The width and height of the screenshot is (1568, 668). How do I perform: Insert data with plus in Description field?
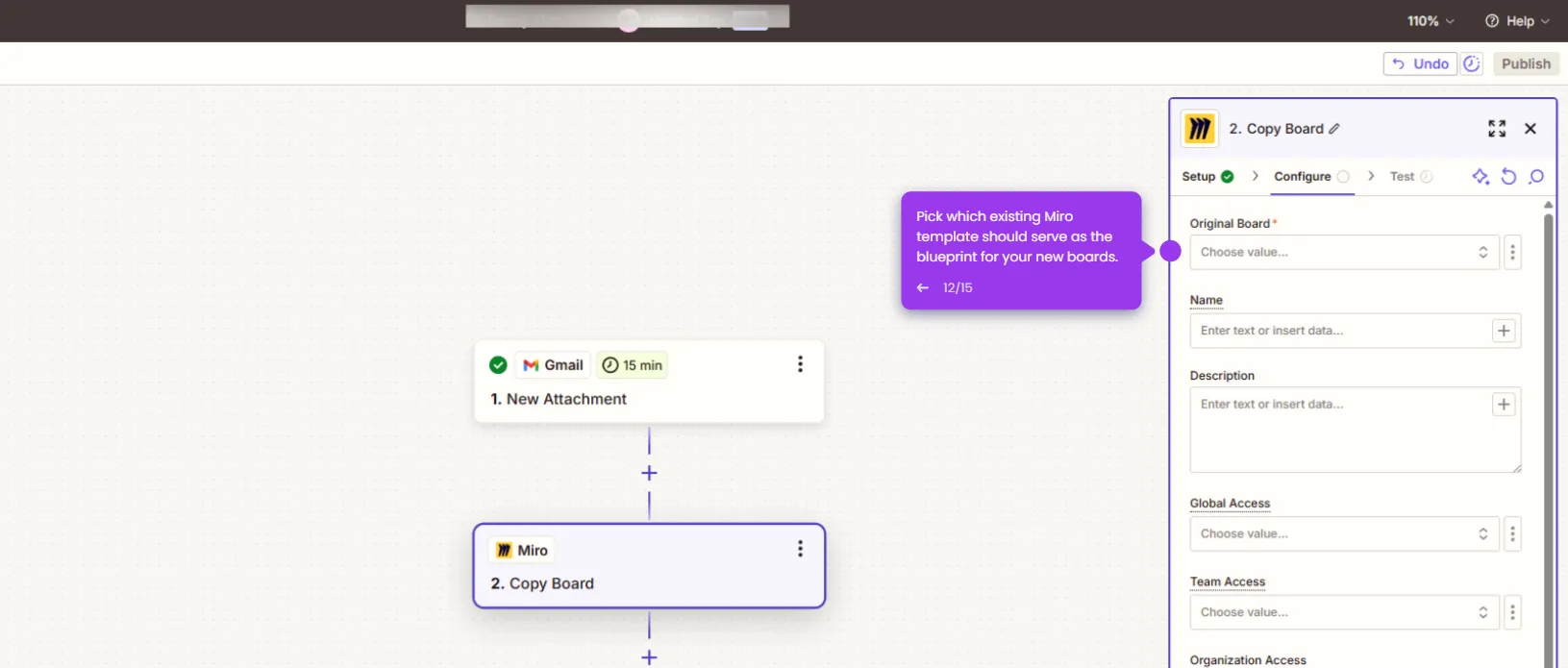pos(1504,405)
